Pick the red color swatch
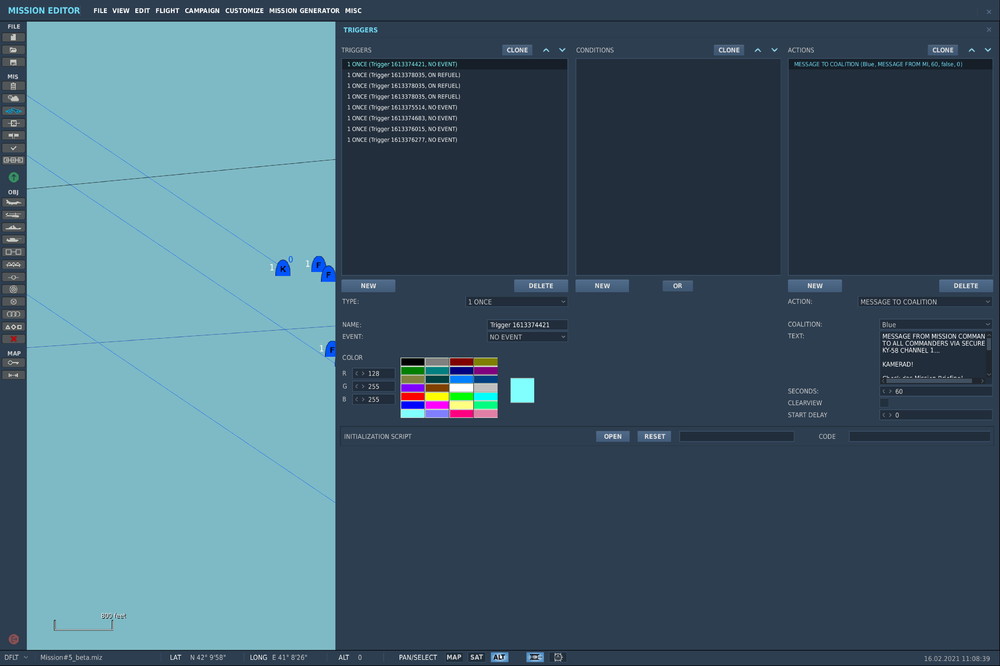 tap(413, 396)
